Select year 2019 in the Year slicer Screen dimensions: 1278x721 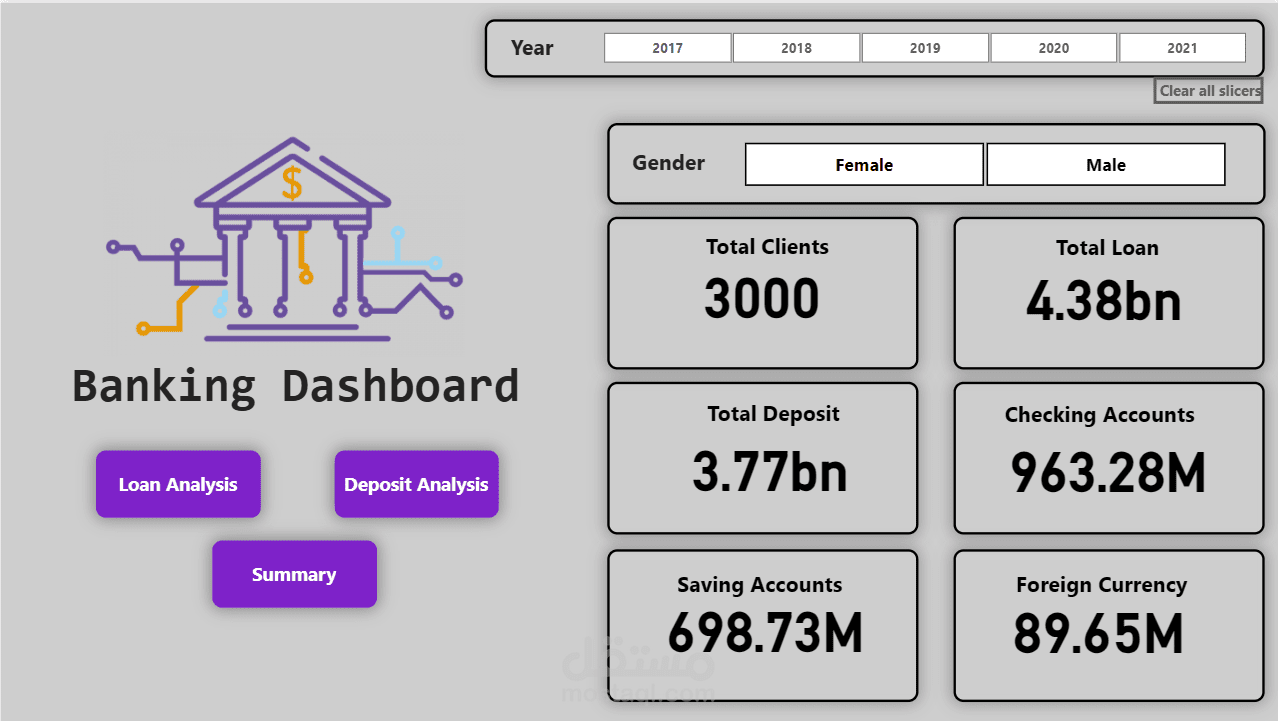[x=924, y=47]
